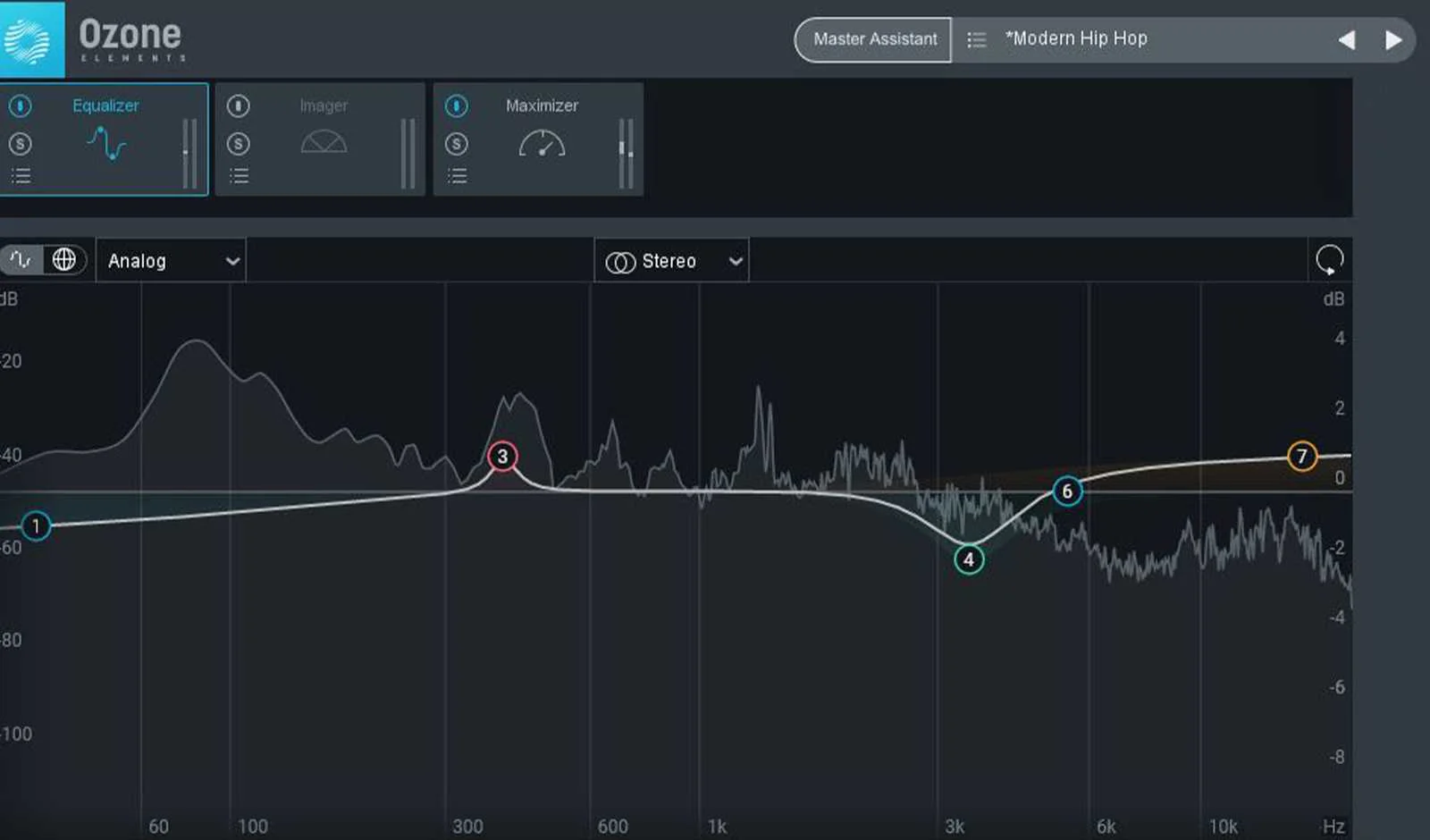Enable the Imager power toggle
Viewport: 1430px width, 840px height.
[238, 106]
